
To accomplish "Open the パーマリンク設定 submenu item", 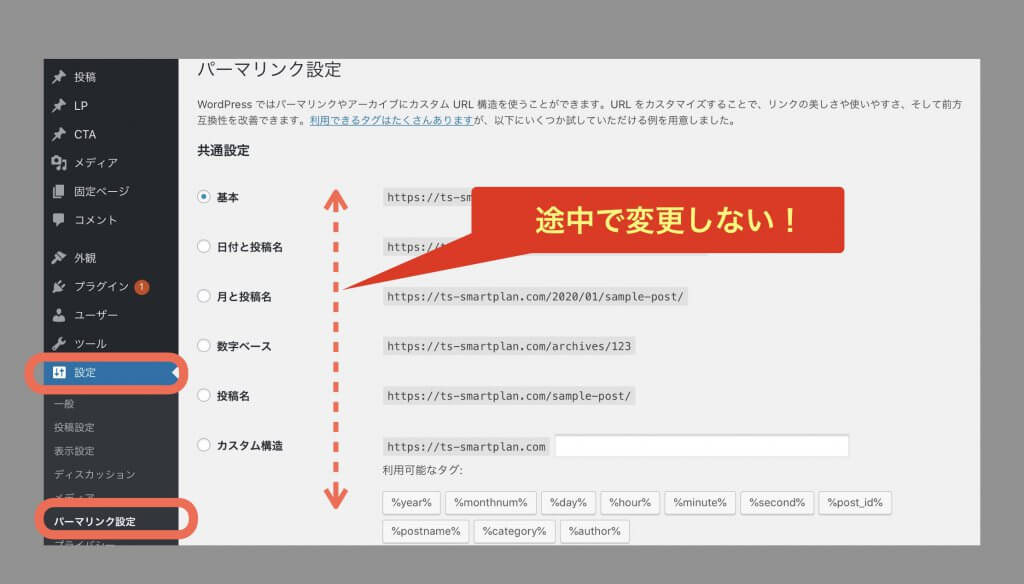I will pyautogui.click(x=95, y=521).
